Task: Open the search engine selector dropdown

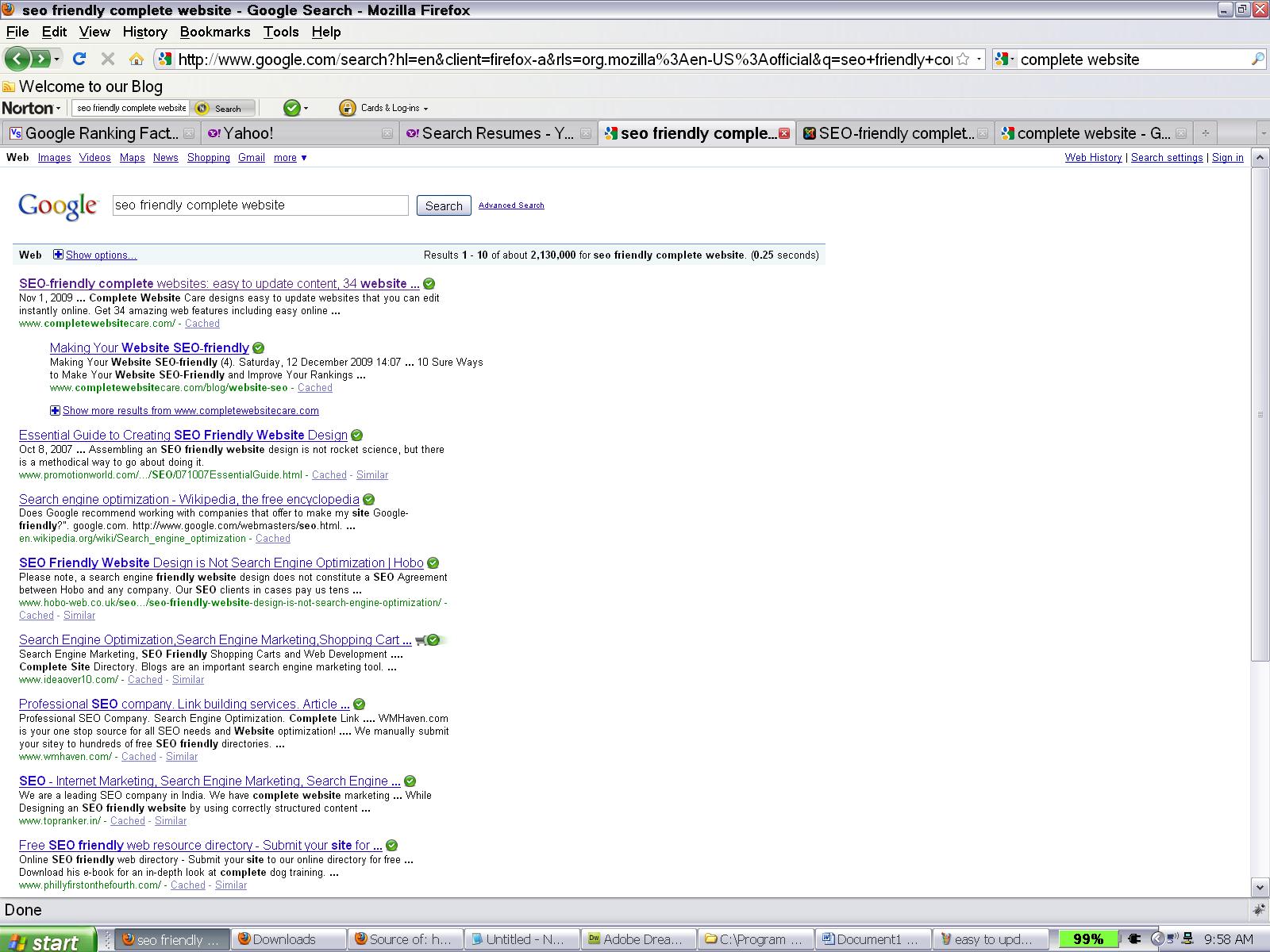Action: coord(1005,59)
